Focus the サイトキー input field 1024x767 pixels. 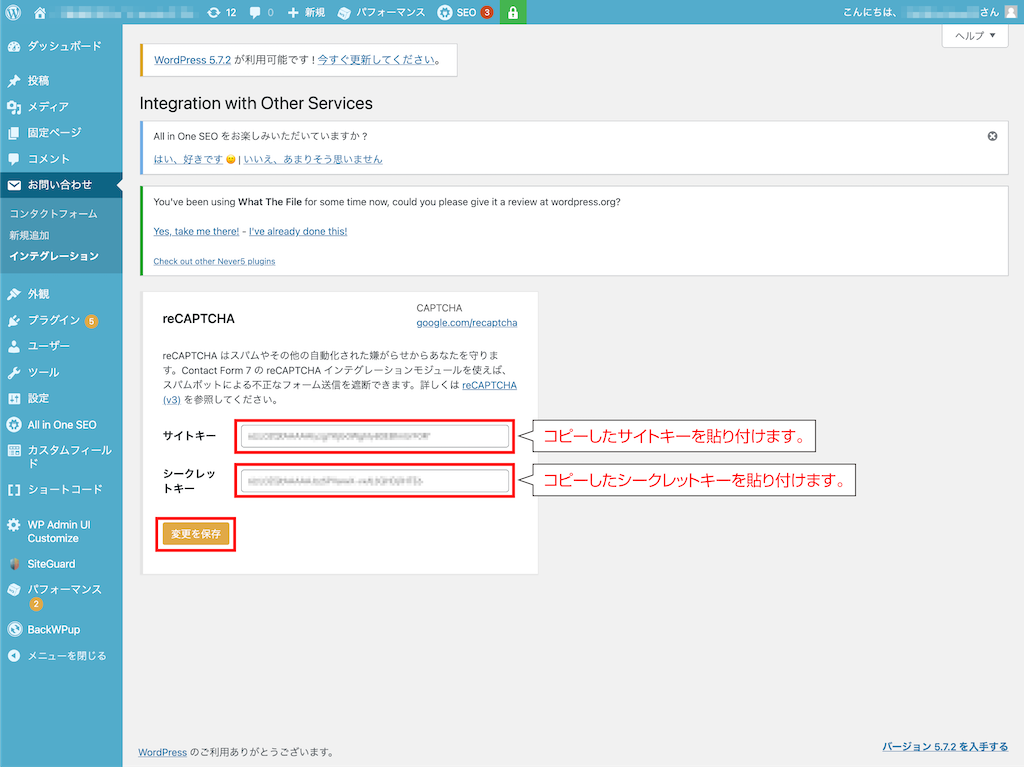[x=375, y=436]
